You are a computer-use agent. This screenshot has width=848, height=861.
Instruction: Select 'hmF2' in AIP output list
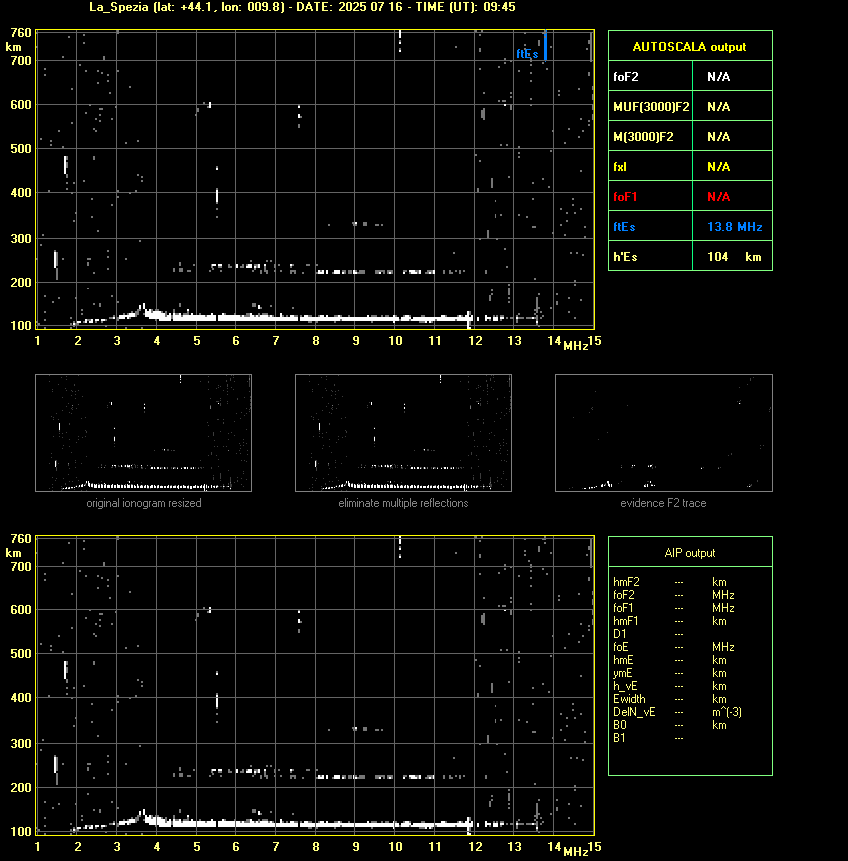(x=626, y=582)
